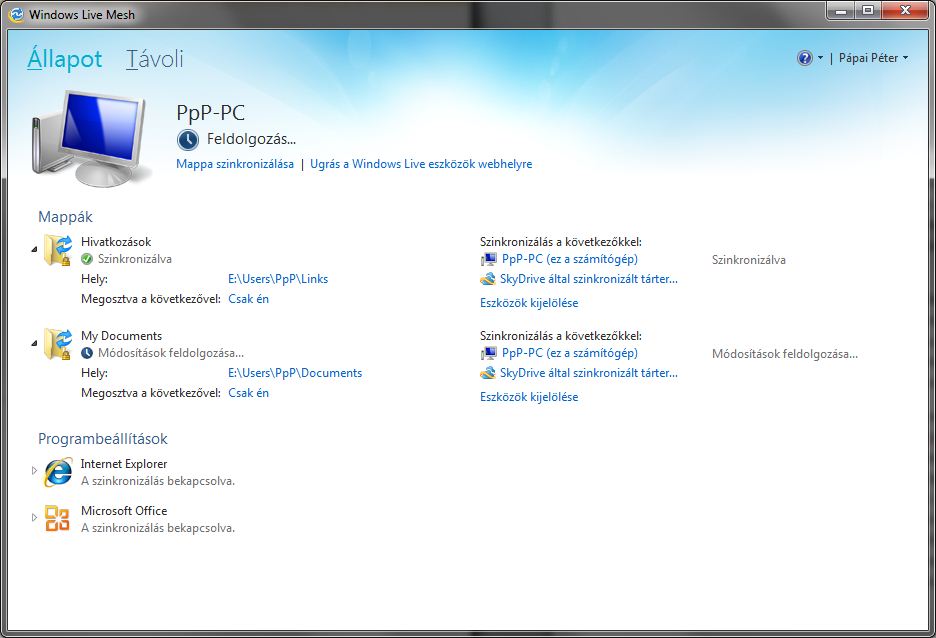Click the clock icon beside Feldolgozás
Viewport: 936px width, 638px height.
coord(187,140)
